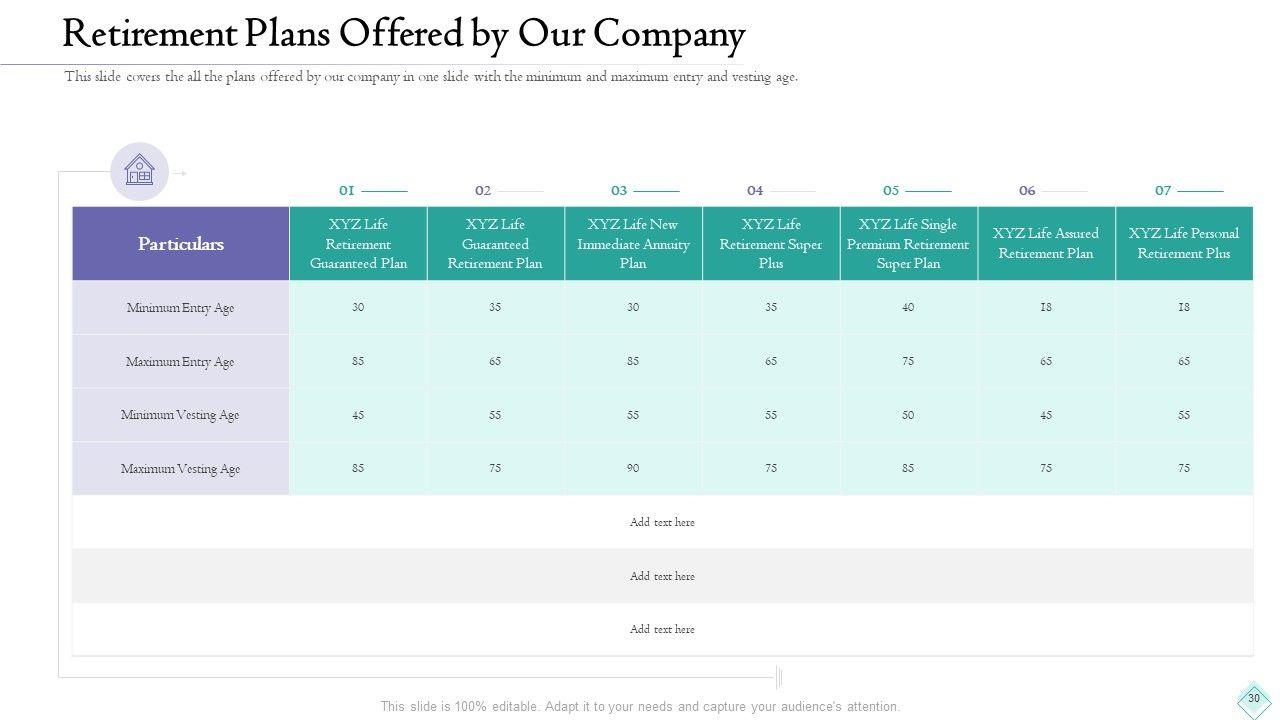Click the house icon above the table
Image resolution: width=1280 pixels, height=720 pixels.
pos(139,170)
